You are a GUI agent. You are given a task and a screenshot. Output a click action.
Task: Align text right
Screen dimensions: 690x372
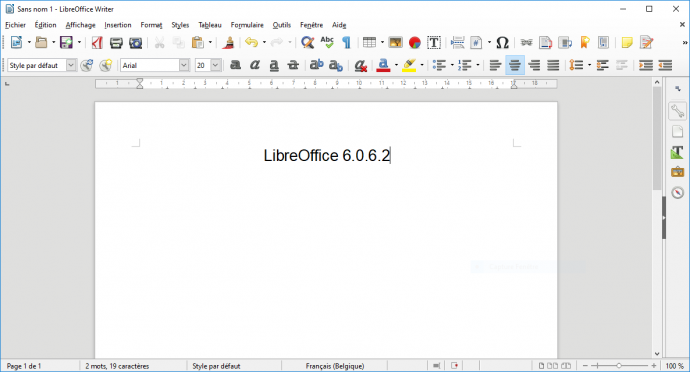[x=534, y=66]
